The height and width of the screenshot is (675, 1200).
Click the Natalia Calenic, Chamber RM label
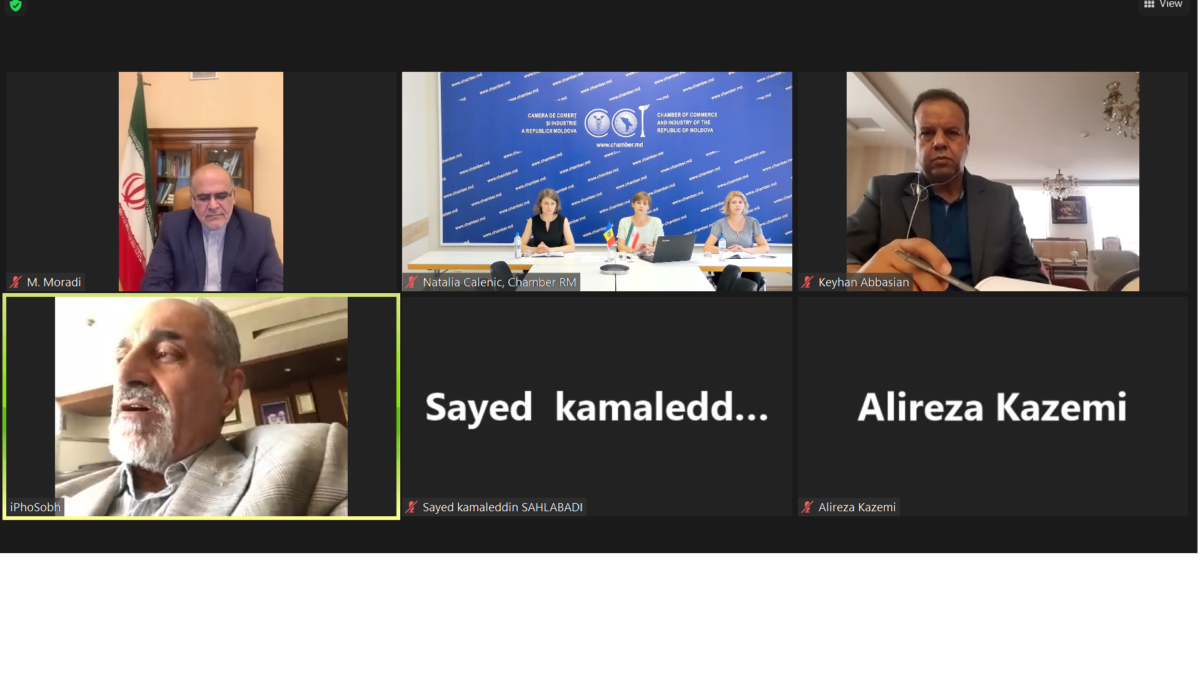tap(499, 282)
